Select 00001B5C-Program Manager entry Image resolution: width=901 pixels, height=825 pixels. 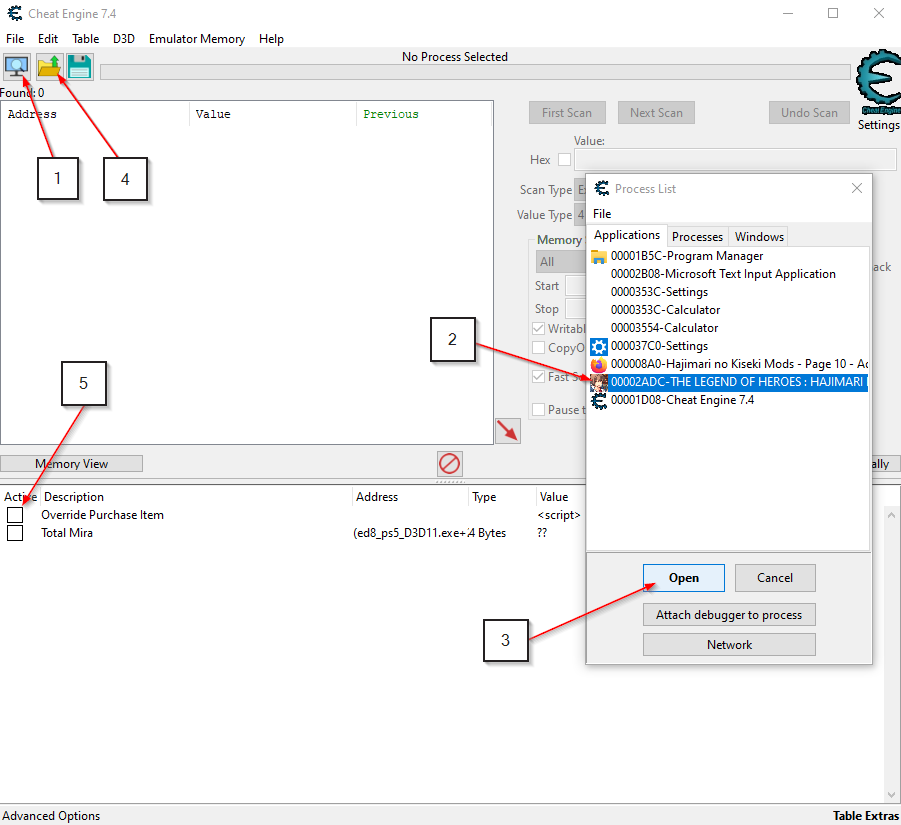click(x=729, y=256)
